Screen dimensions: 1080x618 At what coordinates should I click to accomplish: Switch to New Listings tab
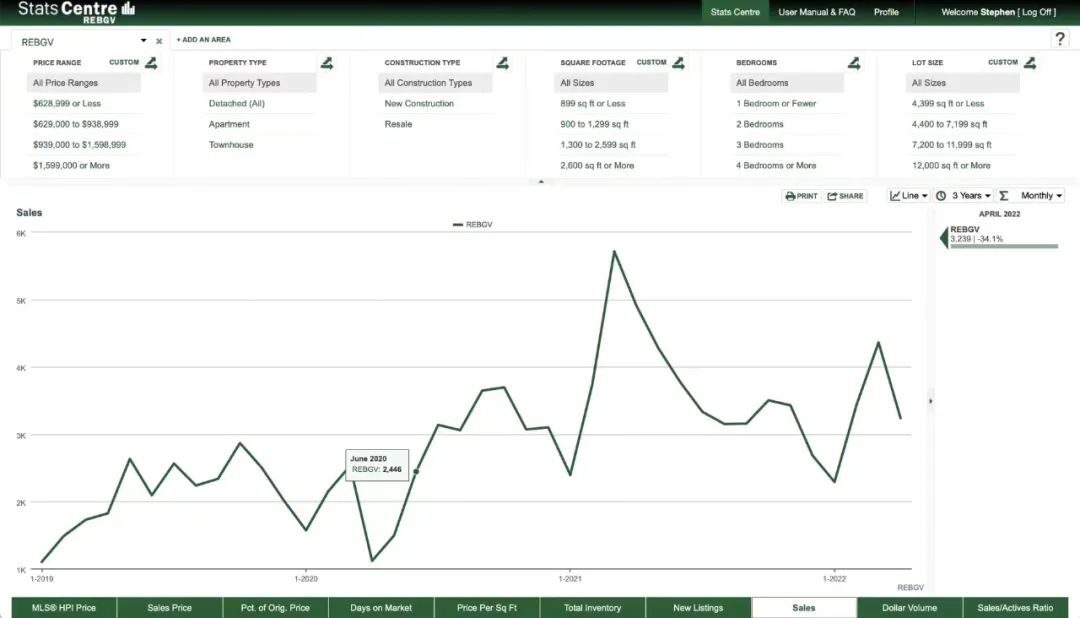698,608
